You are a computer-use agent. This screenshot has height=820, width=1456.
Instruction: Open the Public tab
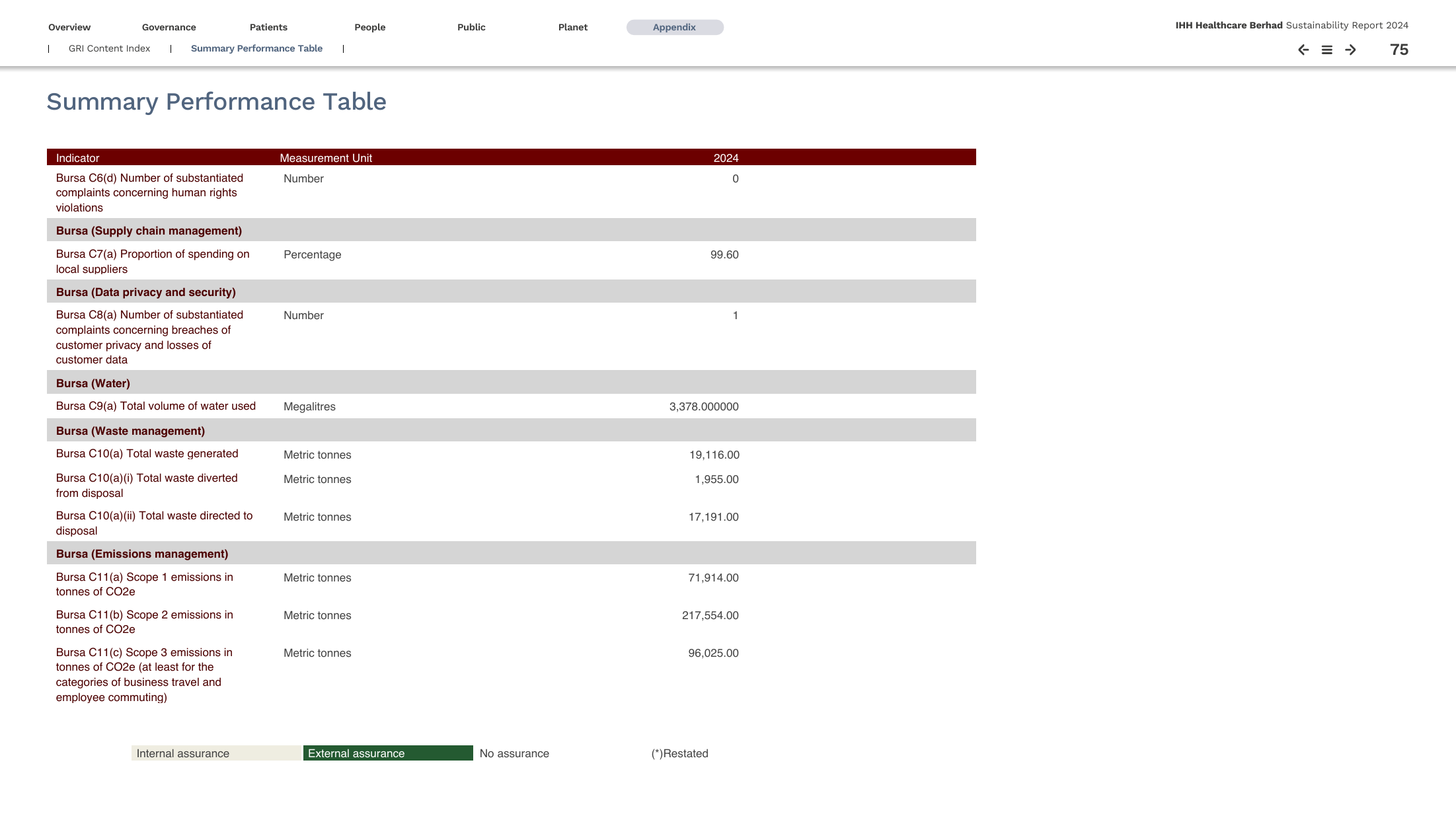(x=471, y=27)
